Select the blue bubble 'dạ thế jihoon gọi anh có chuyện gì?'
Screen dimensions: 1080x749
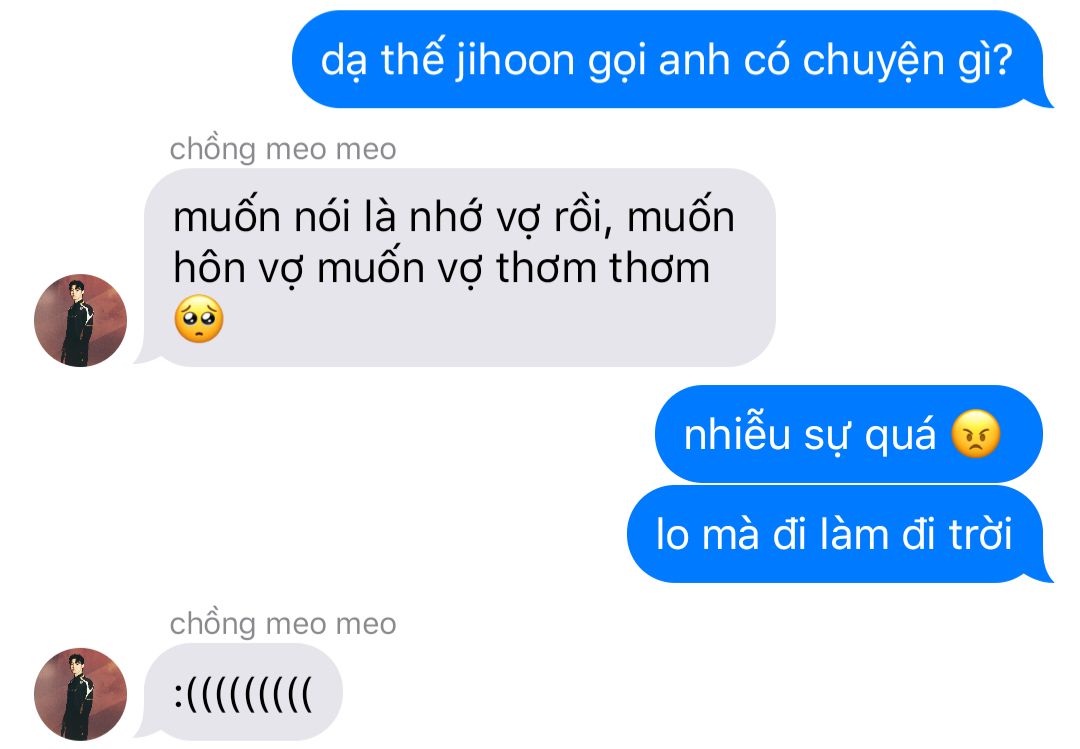pyautogui.click(x=672, y=59)
